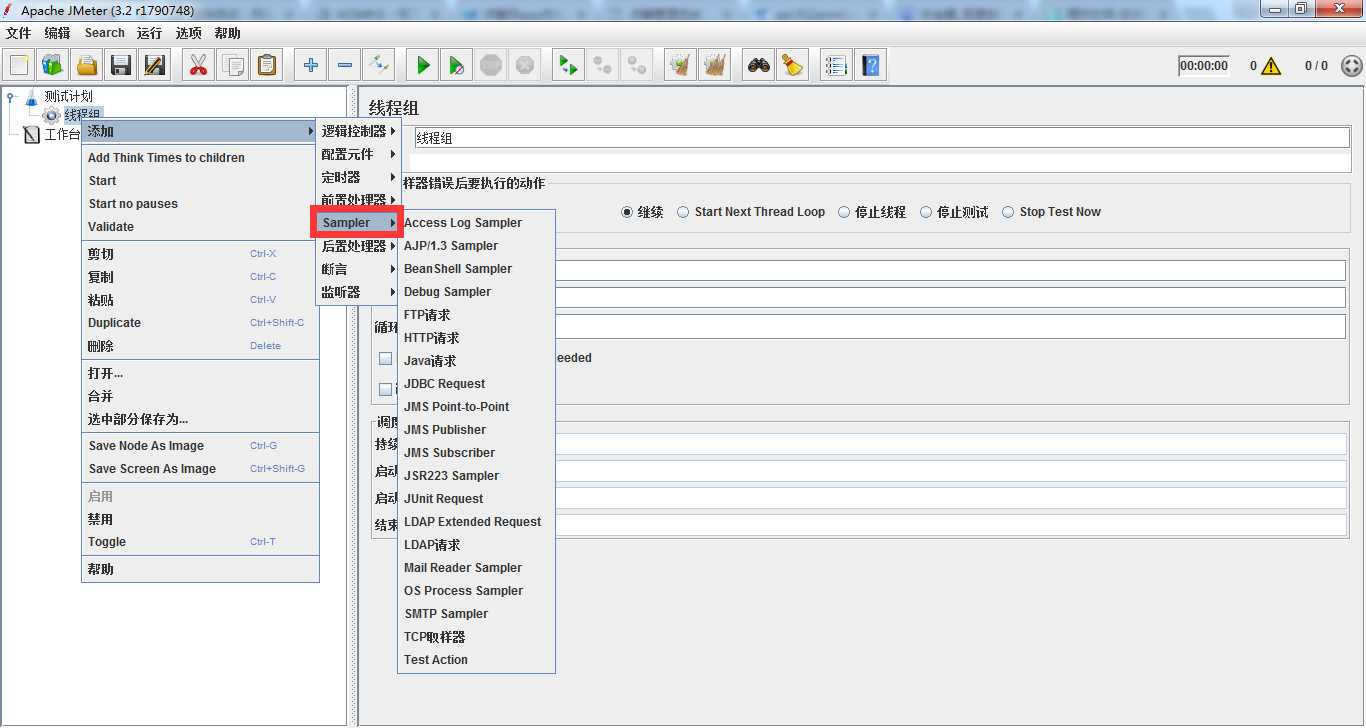Viewport: 1366px width, 728px height.
Task: Choose TCP取样器 from the submenu
Action: point(476,637)
